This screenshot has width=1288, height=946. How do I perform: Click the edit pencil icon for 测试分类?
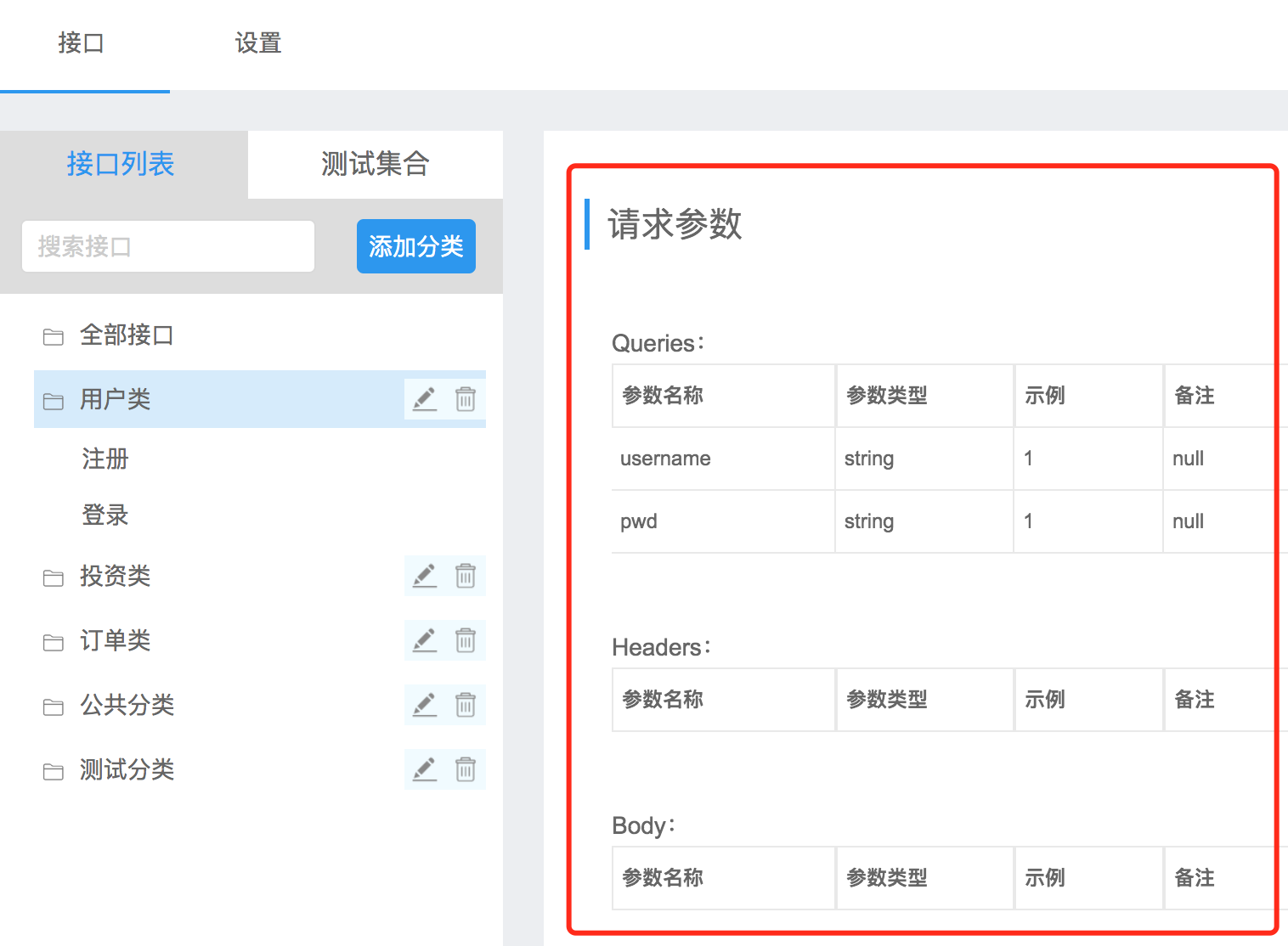[424, 769]
